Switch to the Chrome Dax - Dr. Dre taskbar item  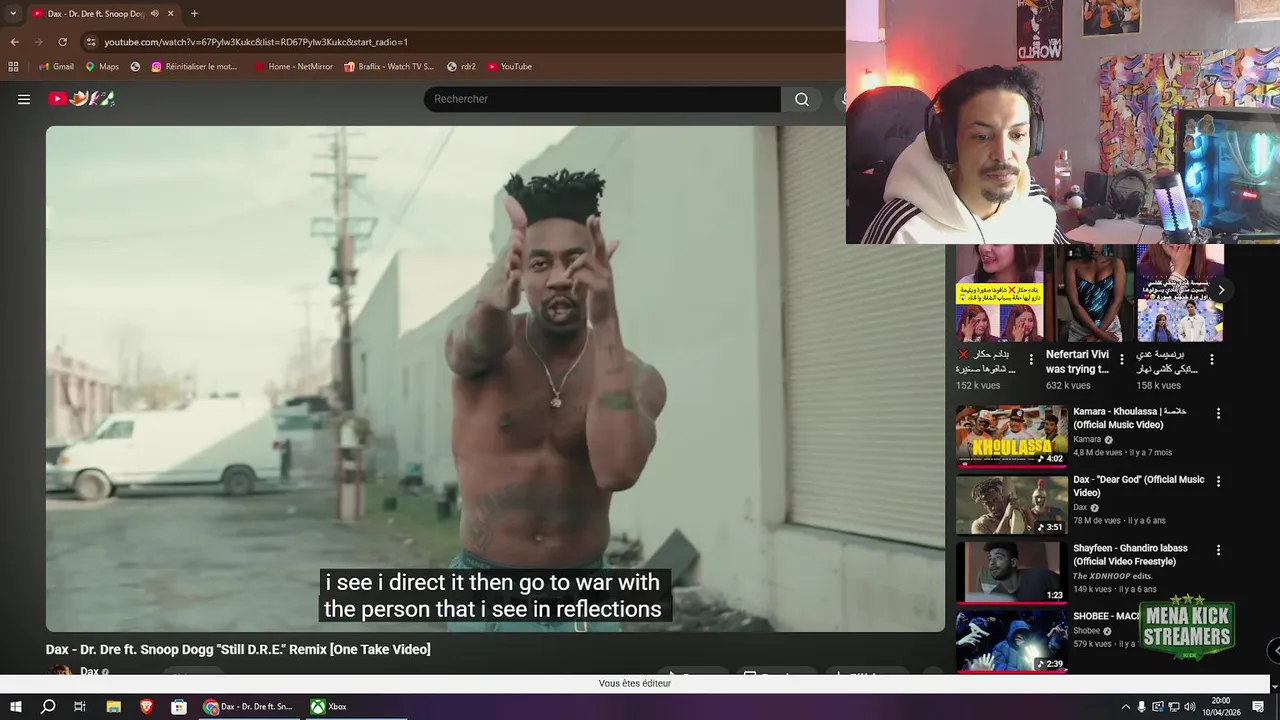coord(249,707)
